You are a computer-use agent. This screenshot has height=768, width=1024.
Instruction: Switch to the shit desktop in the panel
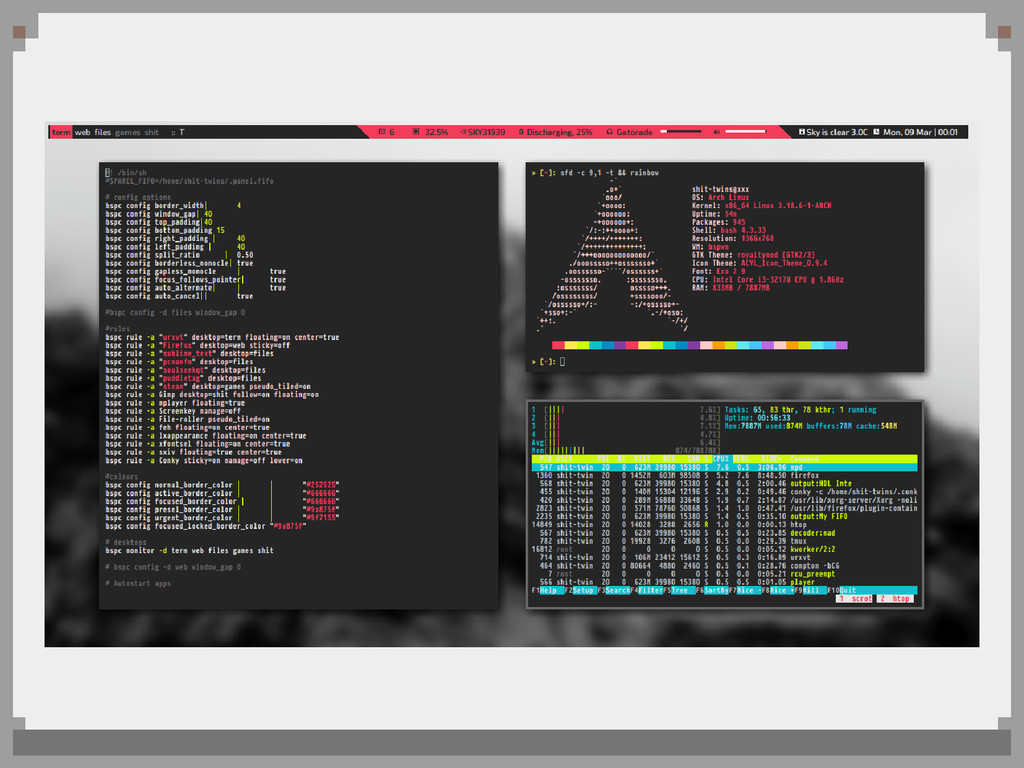[x=152, y=132]
